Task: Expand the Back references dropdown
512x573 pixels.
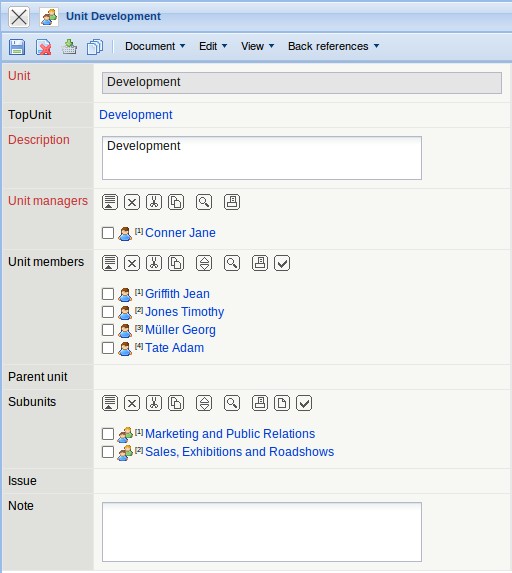Action: (333, 46)
